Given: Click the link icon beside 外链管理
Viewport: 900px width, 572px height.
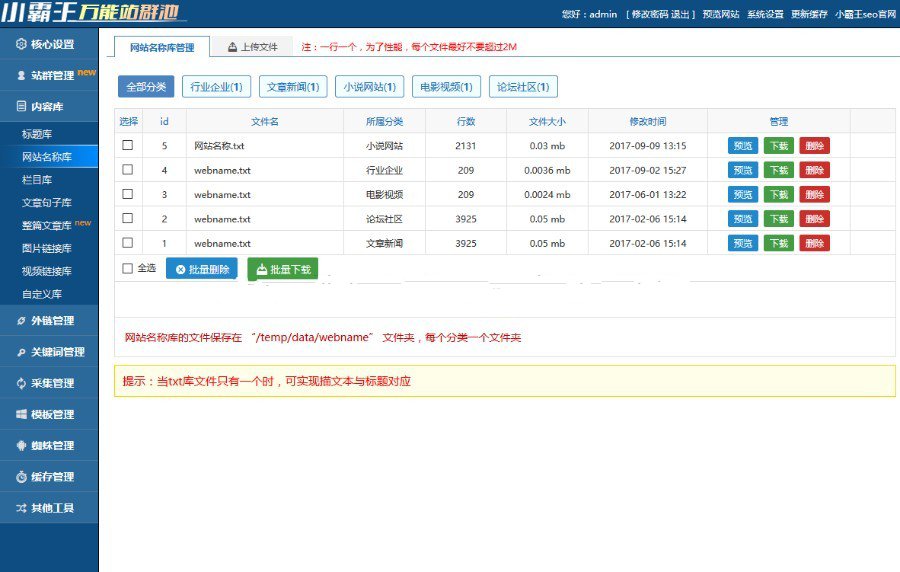Looking at the screenshot, I should pyautogui.click(x=22, y=321).
